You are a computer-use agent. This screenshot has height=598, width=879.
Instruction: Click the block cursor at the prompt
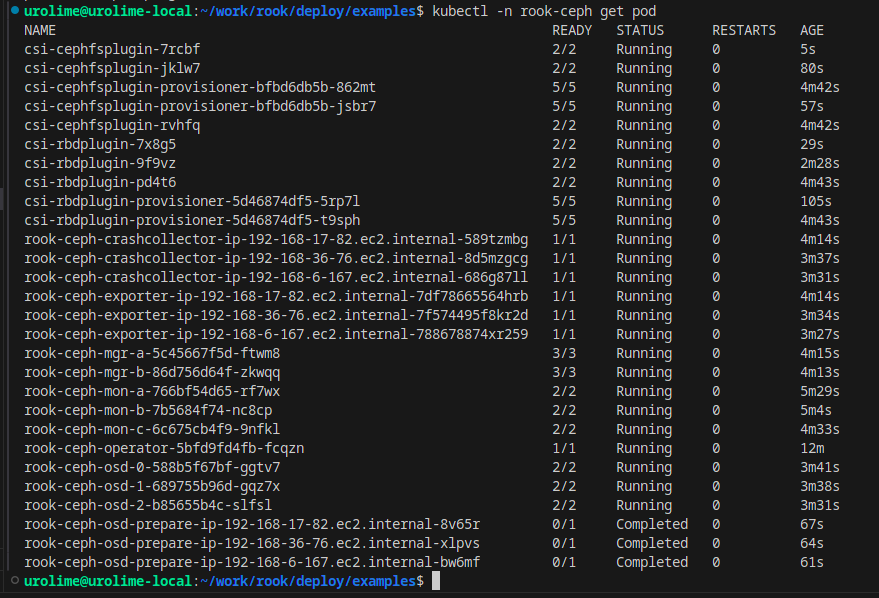(434, 581)
